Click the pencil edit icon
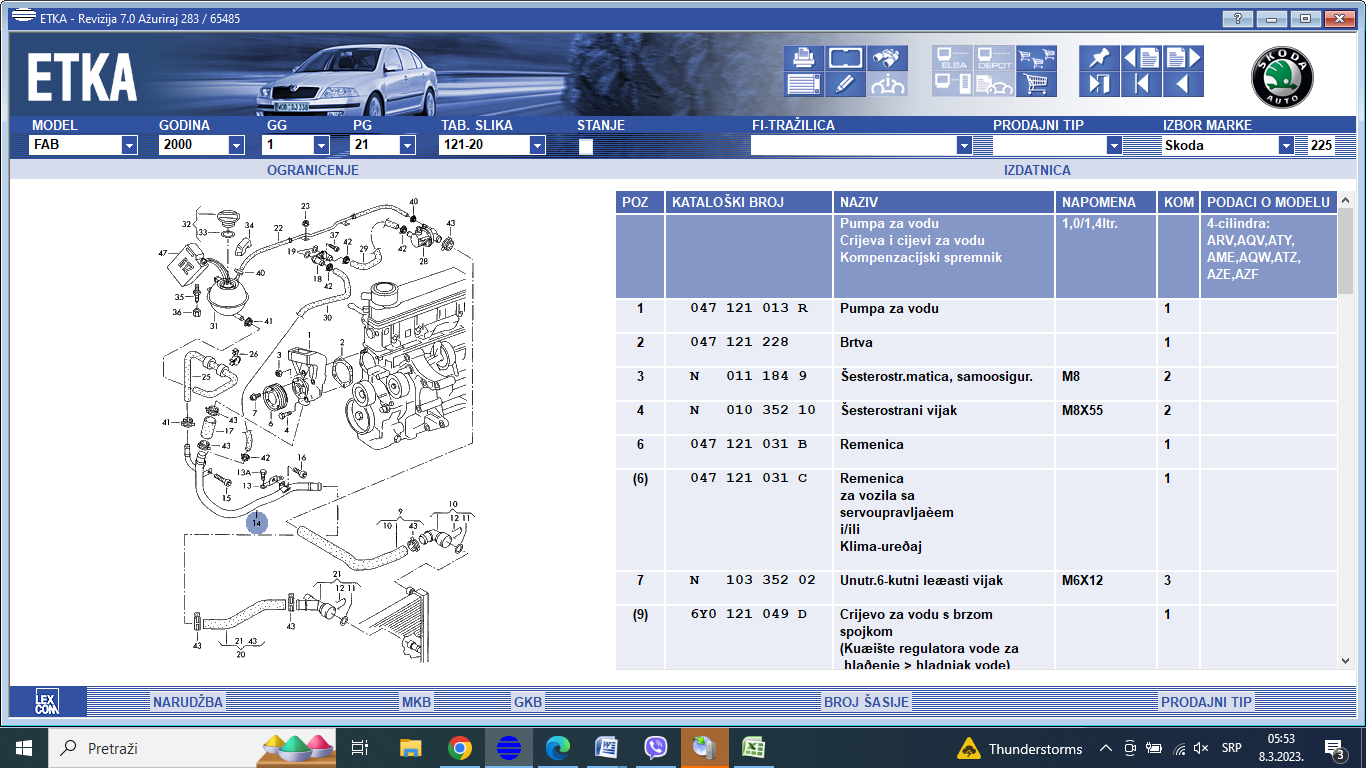Image resolution: width=1366 pixels, height=768 pixels. (x=845, y=84)
